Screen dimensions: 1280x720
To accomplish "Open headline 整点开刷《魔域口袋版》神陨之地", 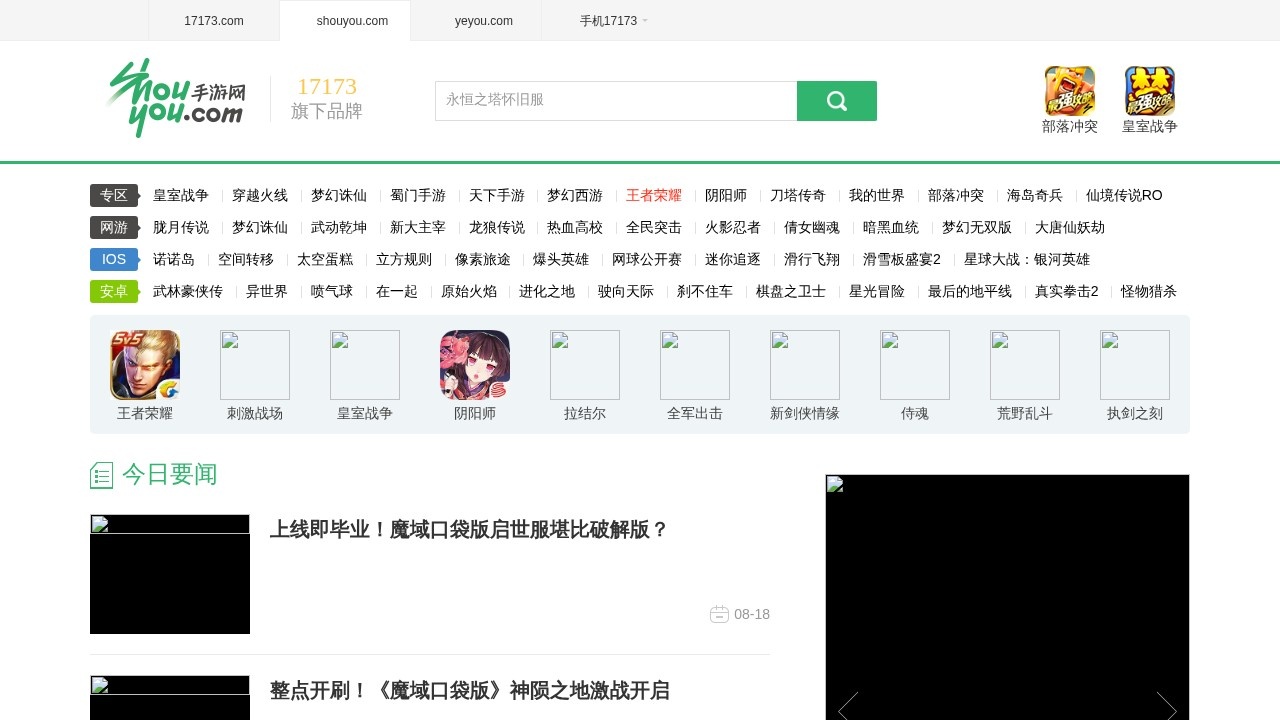I will point(469,691).
